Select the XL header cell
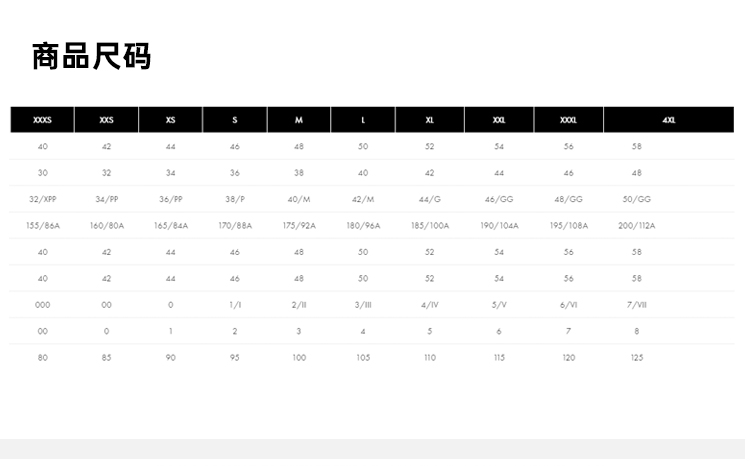750x466 pixels. pyautogui.click(x=430, y=120)
